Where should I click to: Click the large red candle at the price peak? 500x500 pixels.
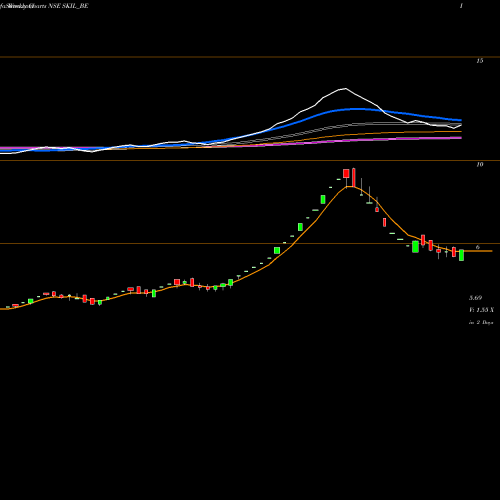tap(346, 174)
